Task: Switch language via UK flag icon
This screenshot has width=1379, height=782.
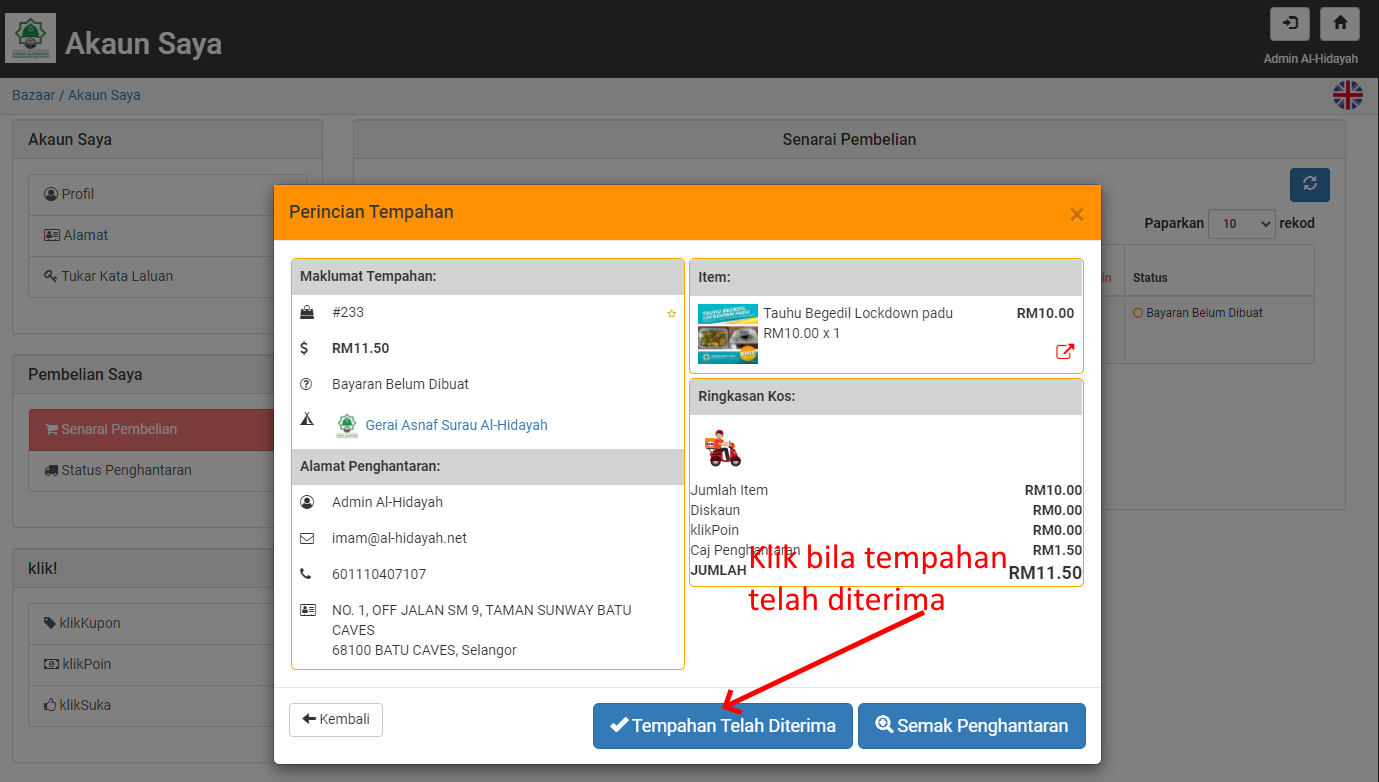Action: 1347,95
